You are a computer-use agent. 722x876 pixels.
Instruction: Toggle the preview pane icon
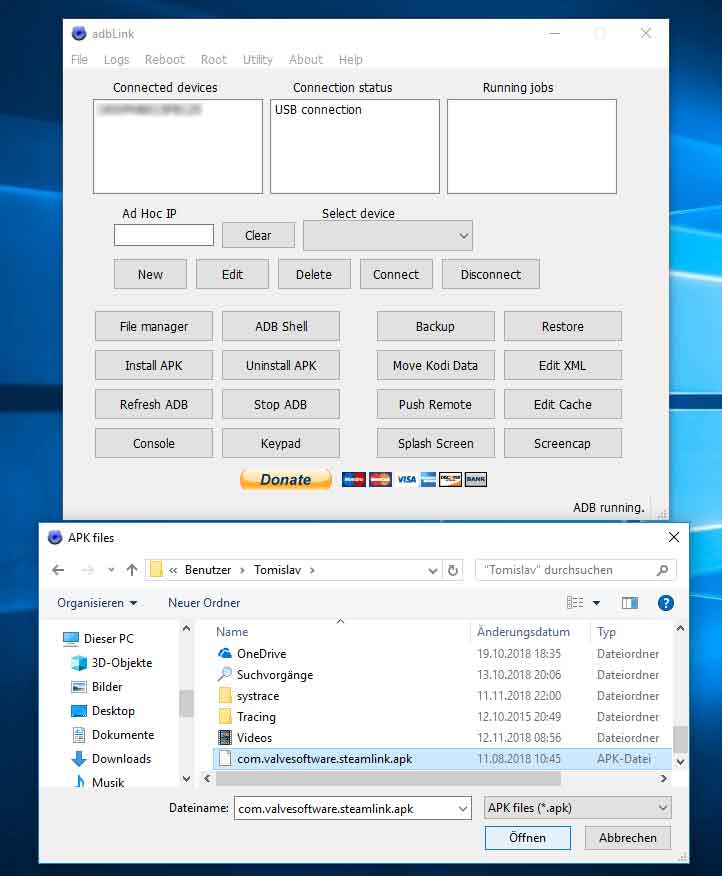point(629,603)
